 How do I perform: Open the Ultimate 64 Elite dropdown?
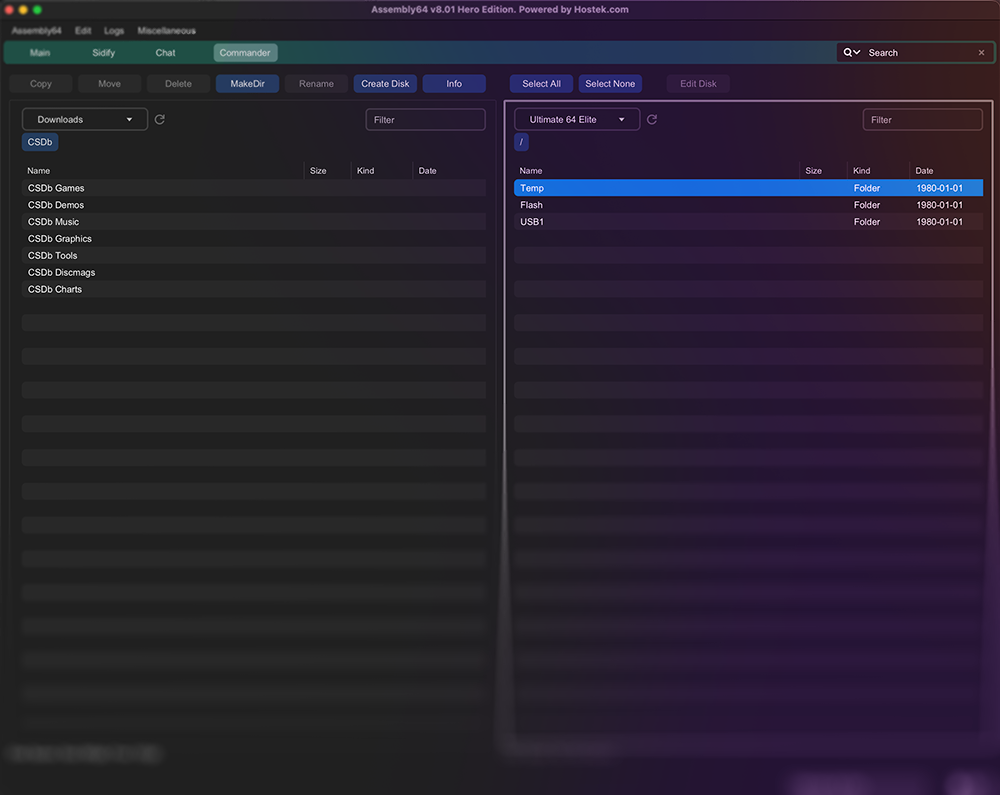tap(577, 120)
